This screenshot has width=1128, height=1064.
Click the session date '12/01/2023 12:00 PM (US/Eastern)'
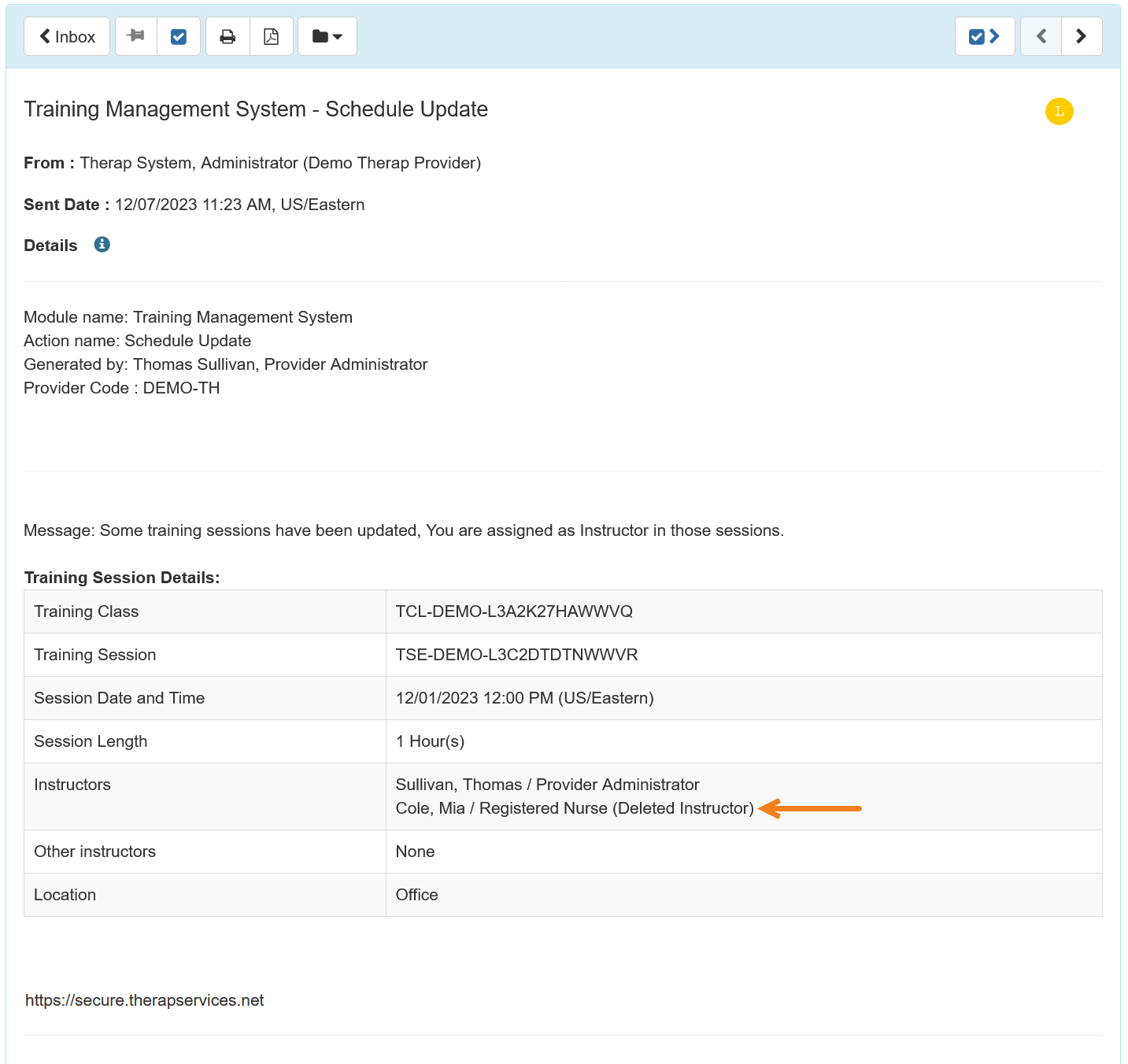point(524,698)
